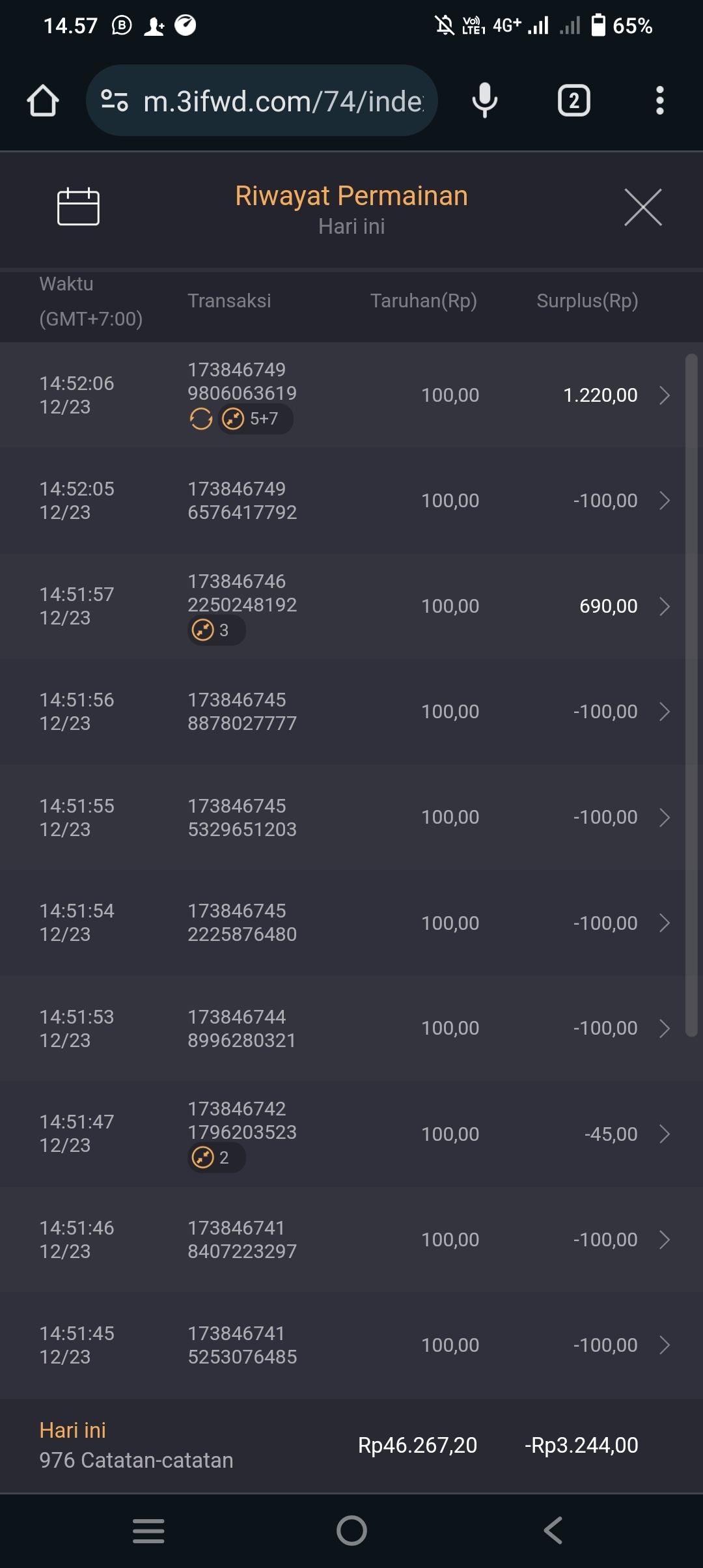Expand details for the 1.220,00 surplus row
The image size is (703, 1568).
(x=664, y=395)
